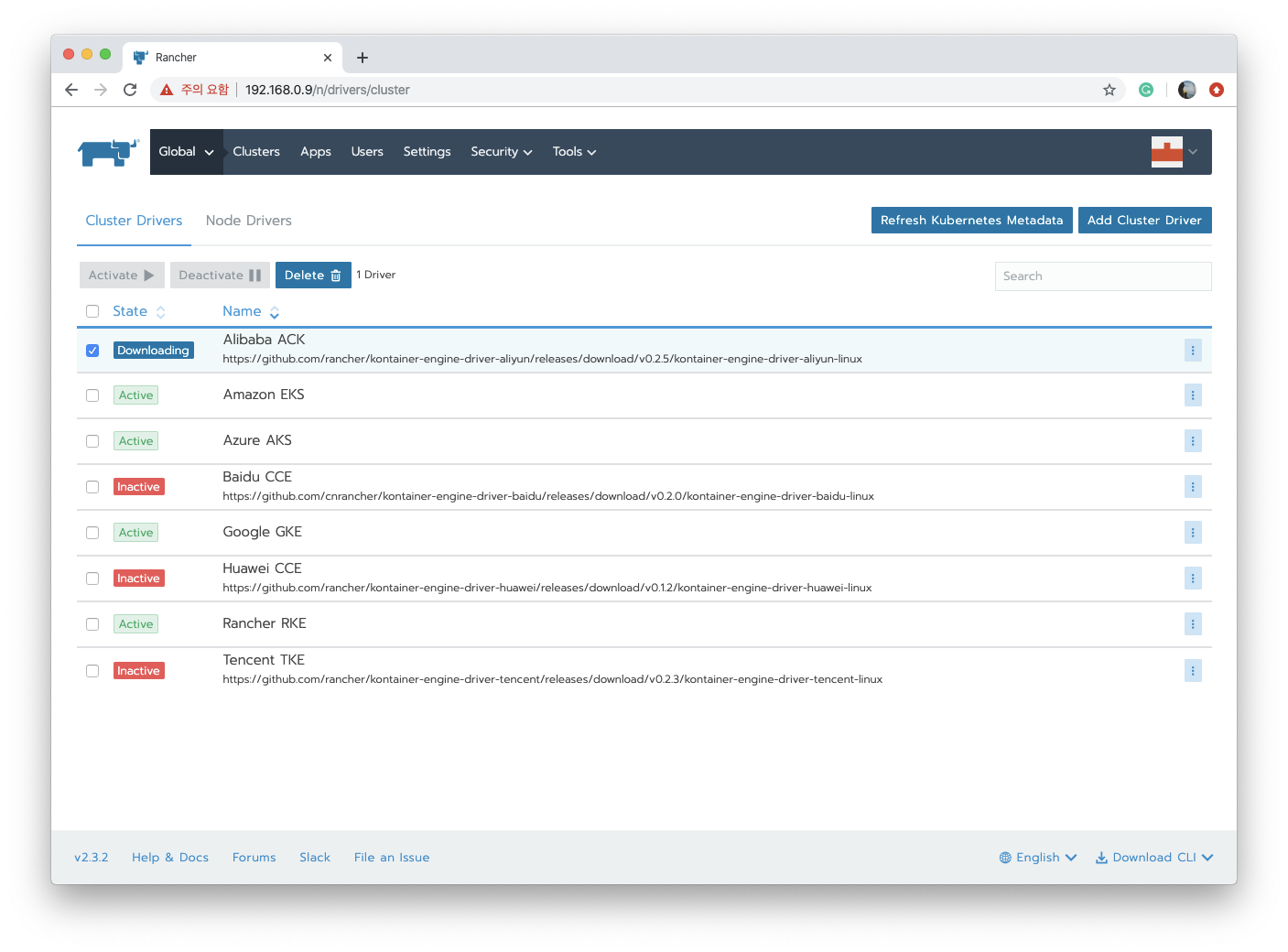Click the browser address bar URL
The image size is (1288, 952).
click(328, 90)
